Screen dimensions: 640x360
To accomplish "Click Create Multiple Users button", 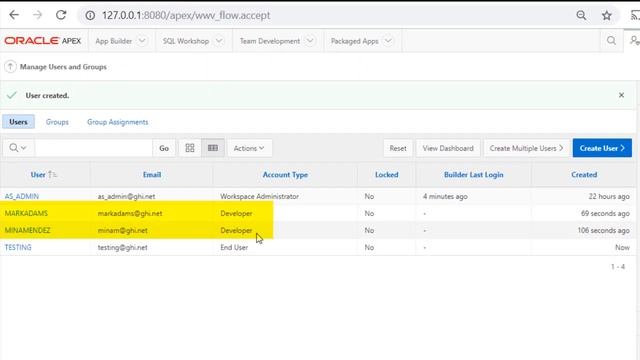I will [x=526, y=148].
